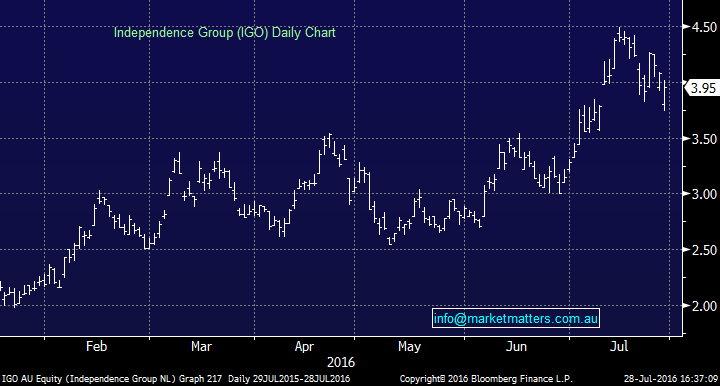Click the Jun month label on axis
This screenshot has height=386, width=720.
click(x=516, y=346)
